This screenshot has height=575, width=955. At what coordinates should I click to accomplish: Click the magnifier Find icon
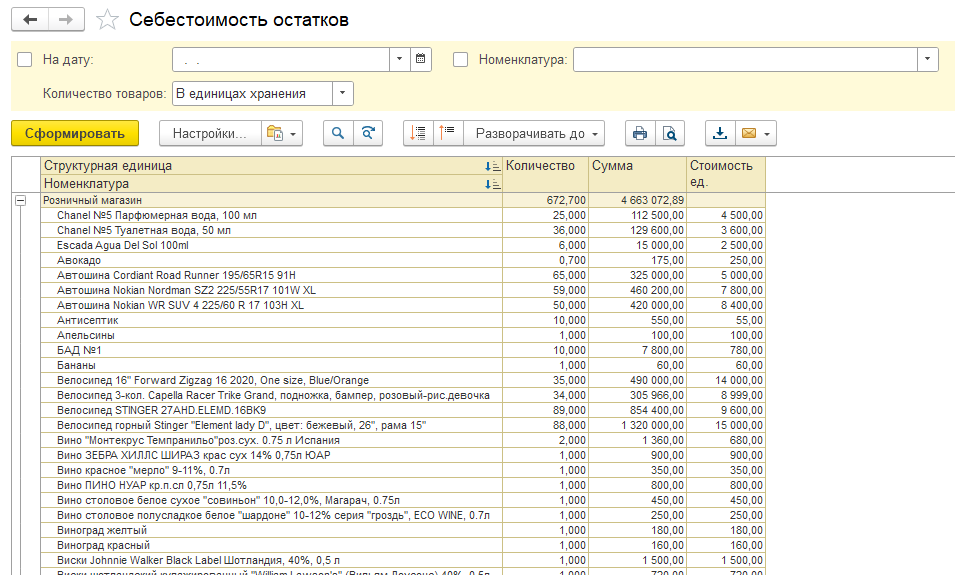[x=338, y=133]
